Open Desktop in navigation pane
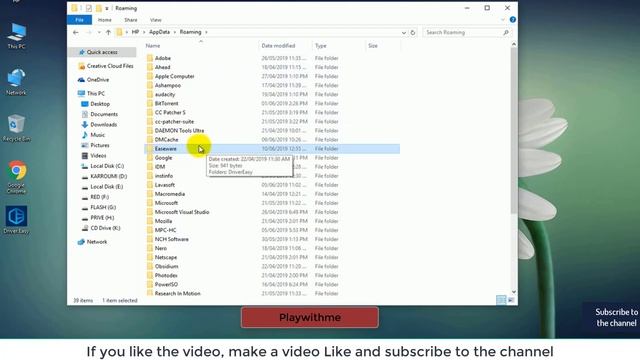 pyautogui.click(x=96, y=104)
